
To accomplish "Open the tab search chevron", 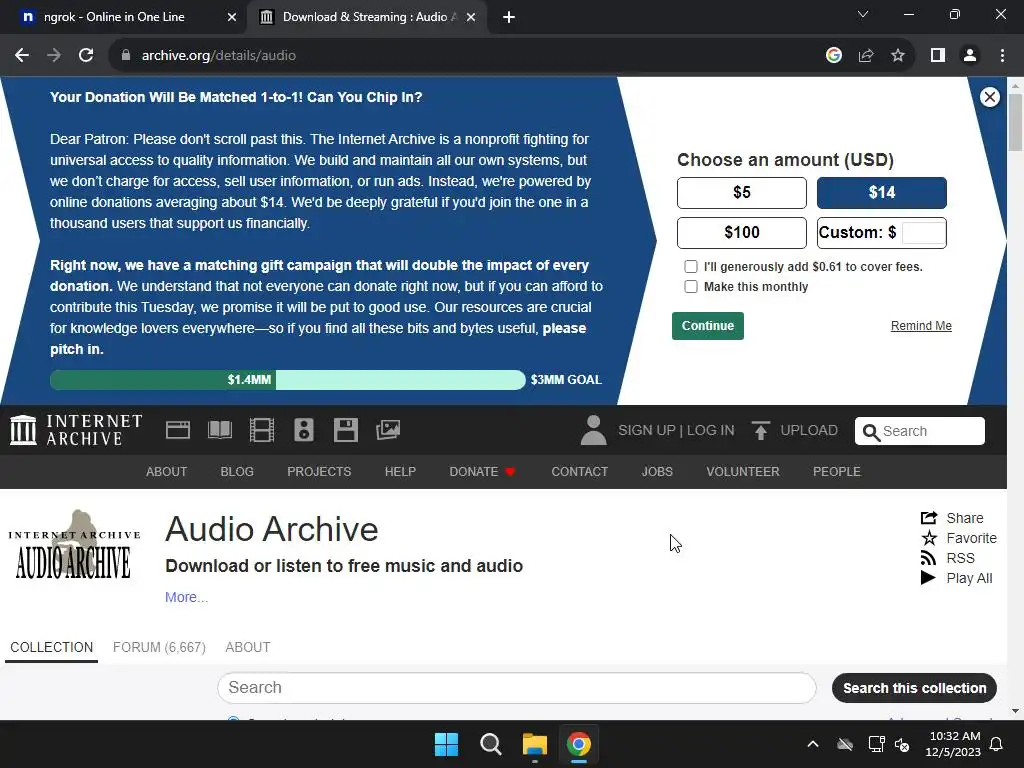I will point(863,14).
